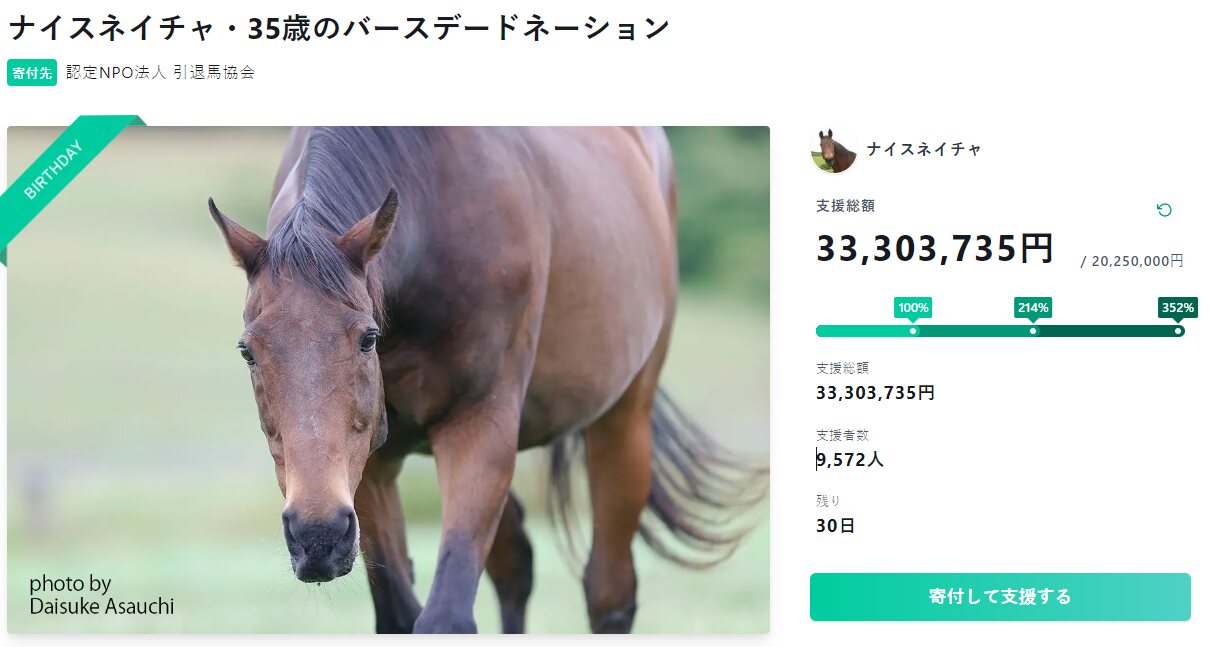
Task: Click the 9,572人 supporter count
Action: (x=850, y=460)
